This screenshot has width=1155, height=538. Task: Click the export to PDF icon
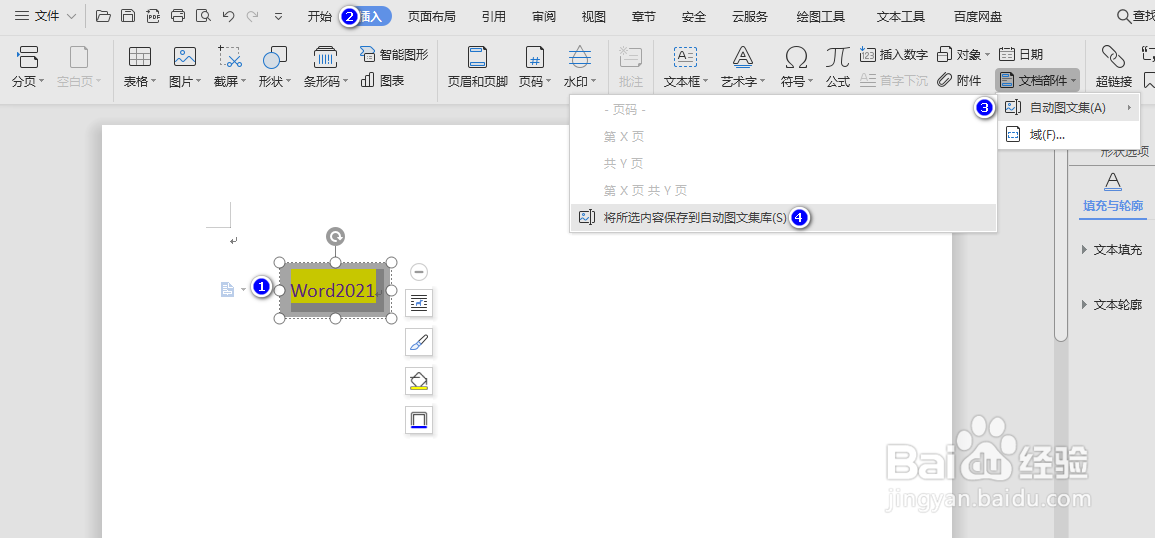click(x=153, y=16)
